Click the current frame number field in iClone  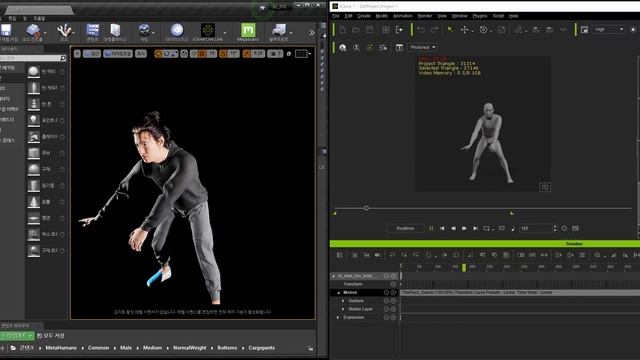535,229
